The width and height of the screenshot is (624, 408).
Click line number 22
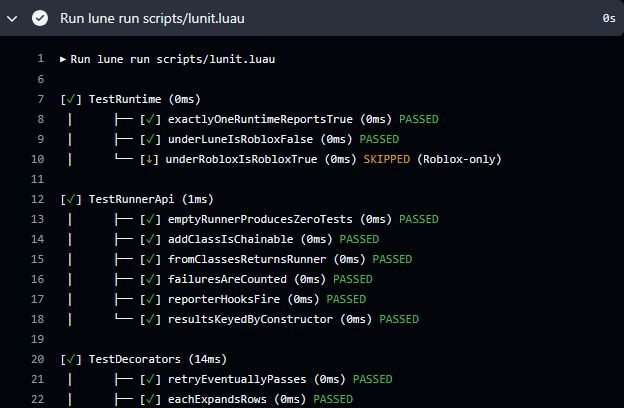point(37,399)
